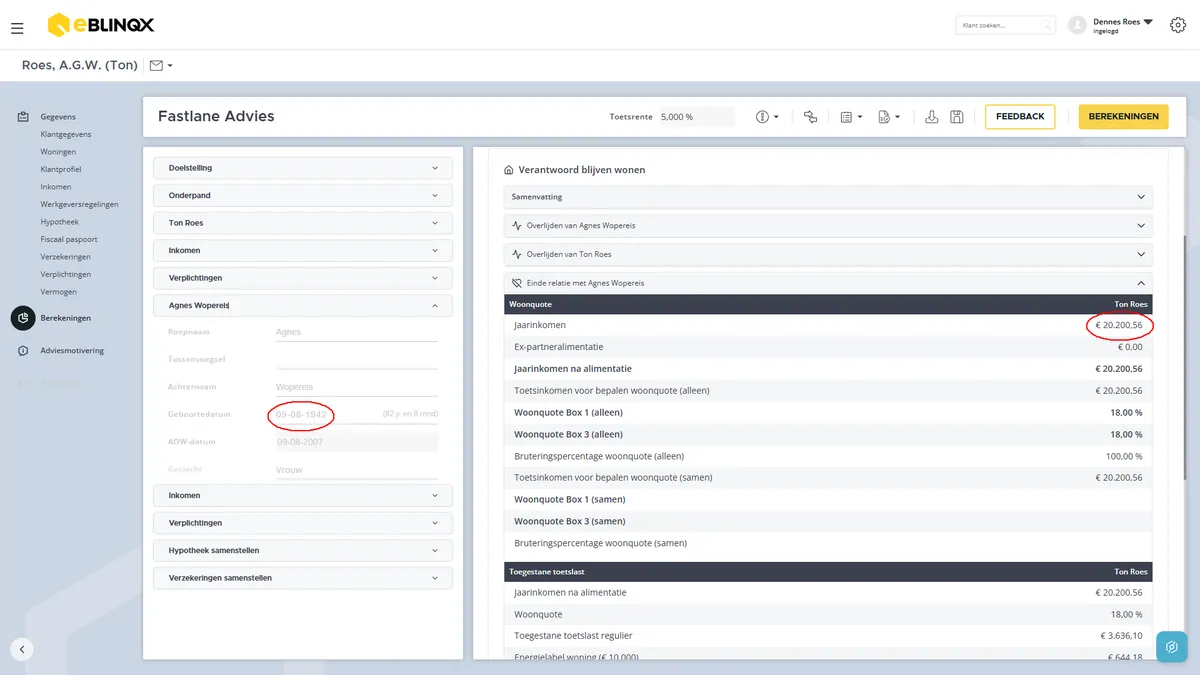Click the search magnifier icon
The height and width of the screenshot is (675, 1200).
point(1046,25)
